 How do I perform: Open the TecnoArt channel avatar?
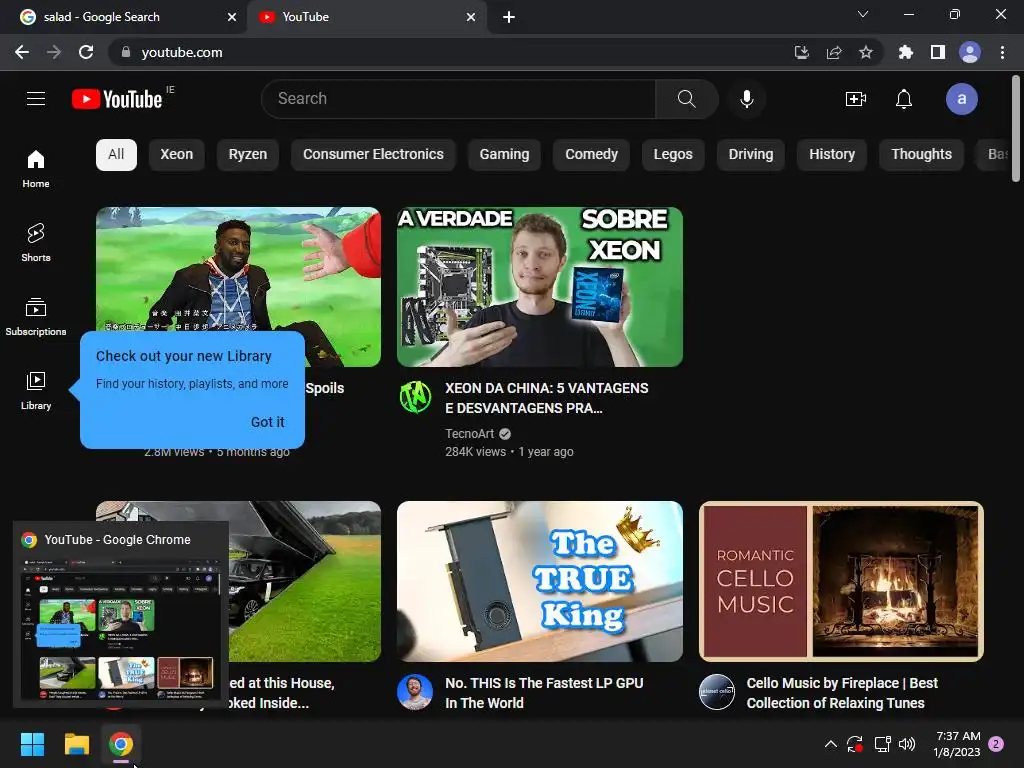pyautogui.click(x=415, y=398)
